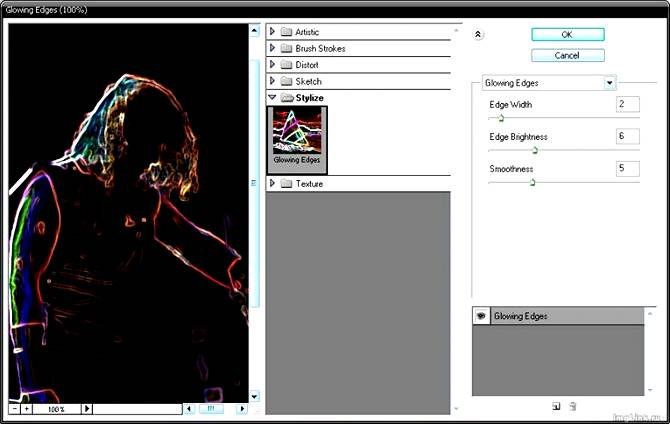The height and width of the screenshot is (424, 670).
Task: Click the preview horizontal scrollbar thumb
Action: coord(211,409)
